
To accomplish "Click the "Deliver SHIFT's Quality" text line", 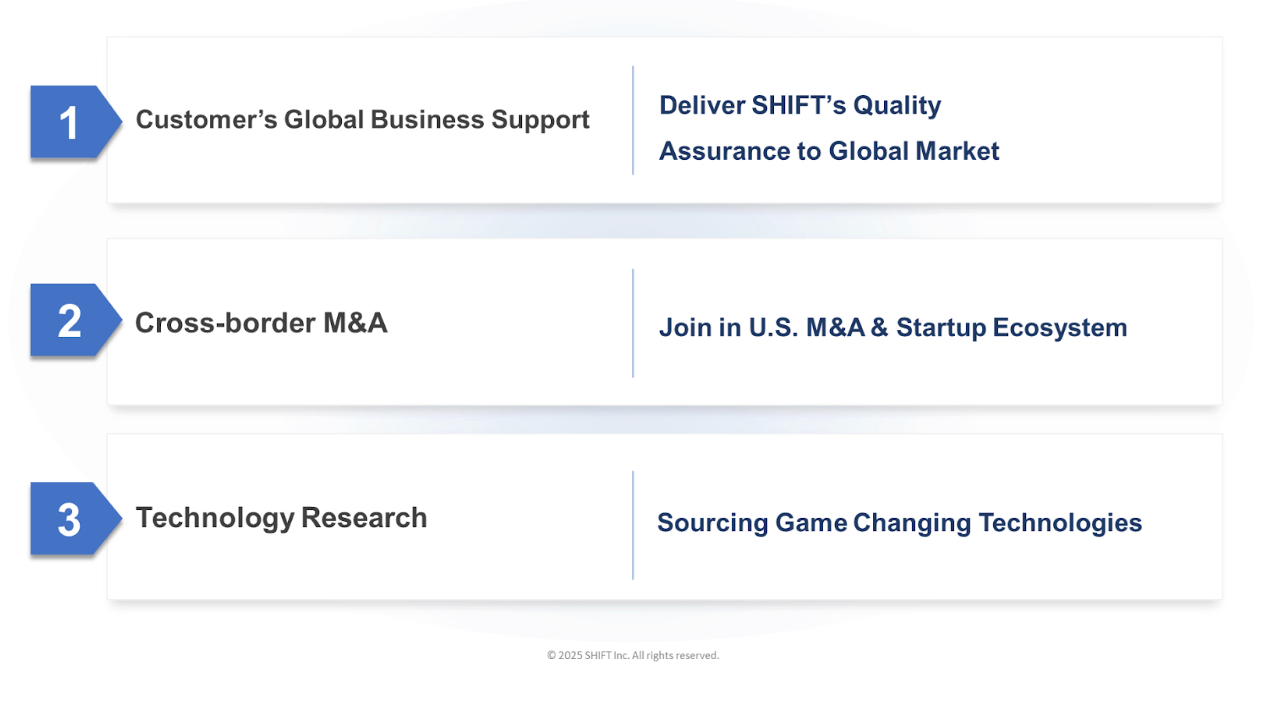I will point(800,106).
